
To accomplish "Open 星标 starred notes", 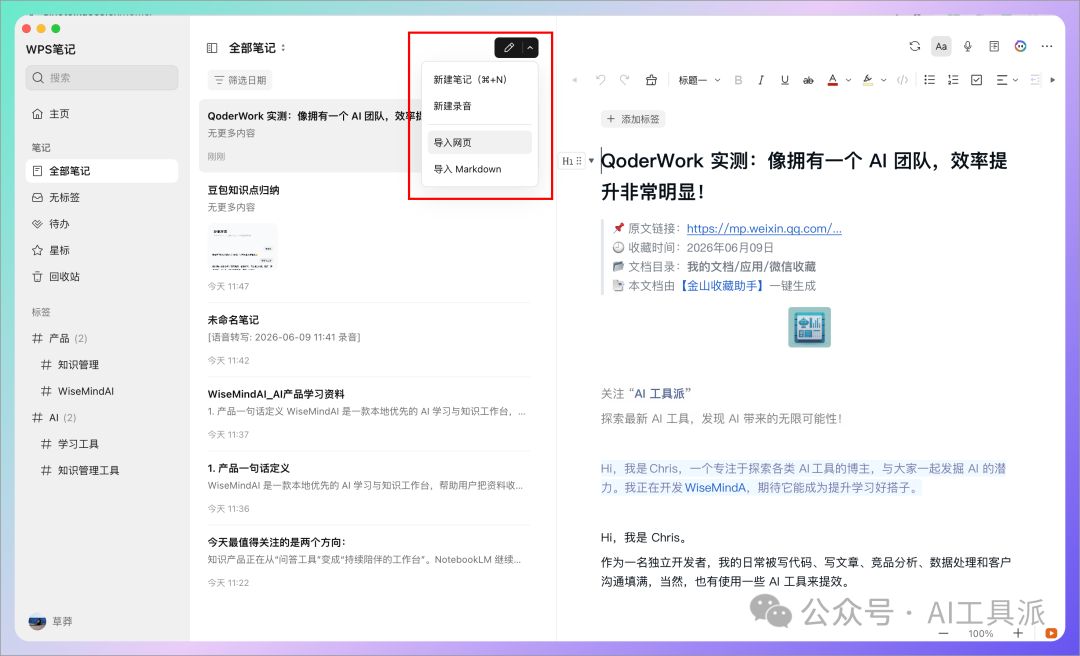I will tap(102, 250).
